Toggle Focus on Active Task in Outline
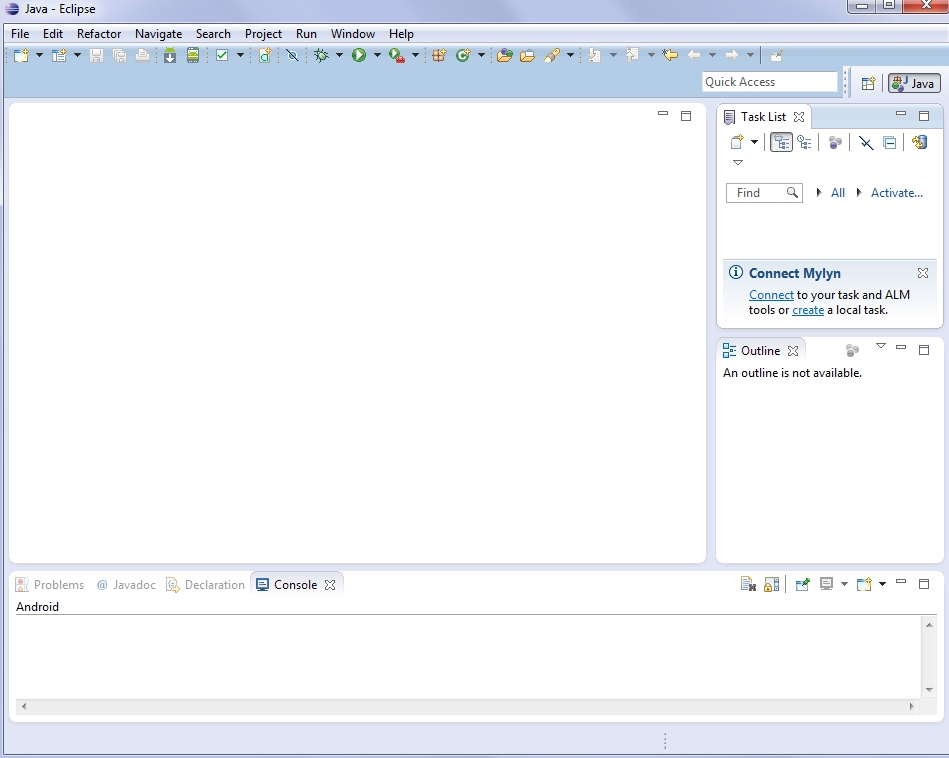Viewport: 949px width, 758px height. (852, 351)
